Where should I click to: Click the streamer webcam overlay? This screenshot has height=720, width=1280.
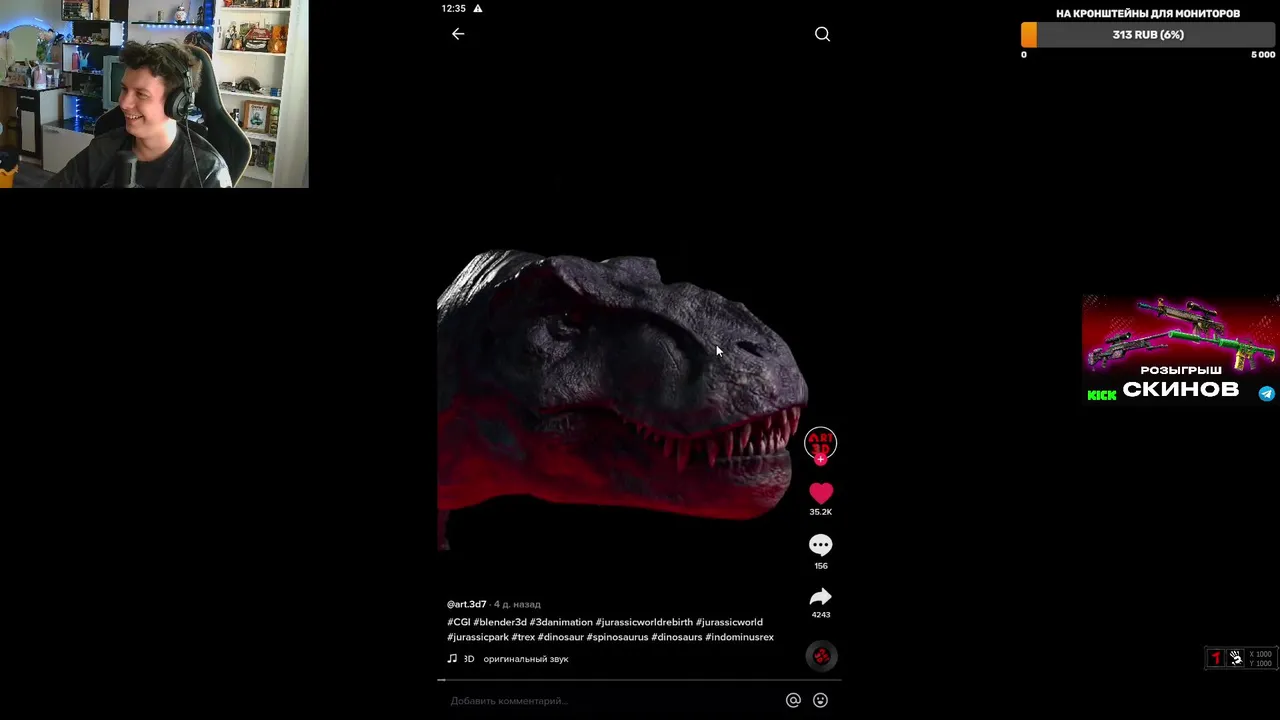[154, 94]
